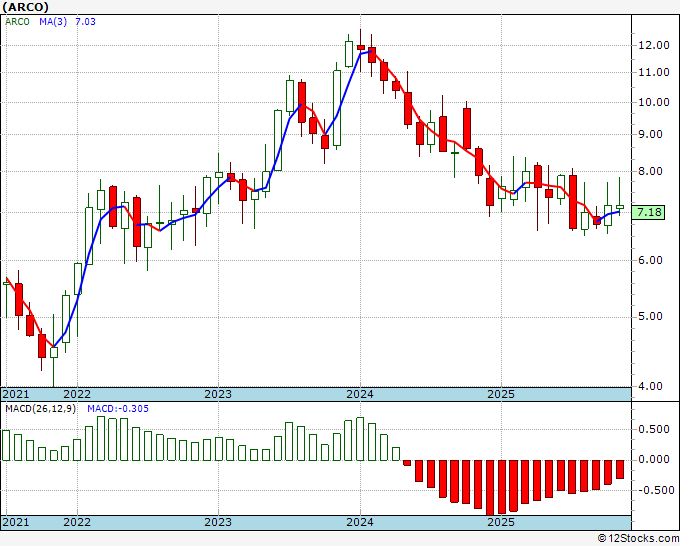Click the -0.500 MACD axis label
Viewport: 680px width, 546px height.
coord(655,490)
